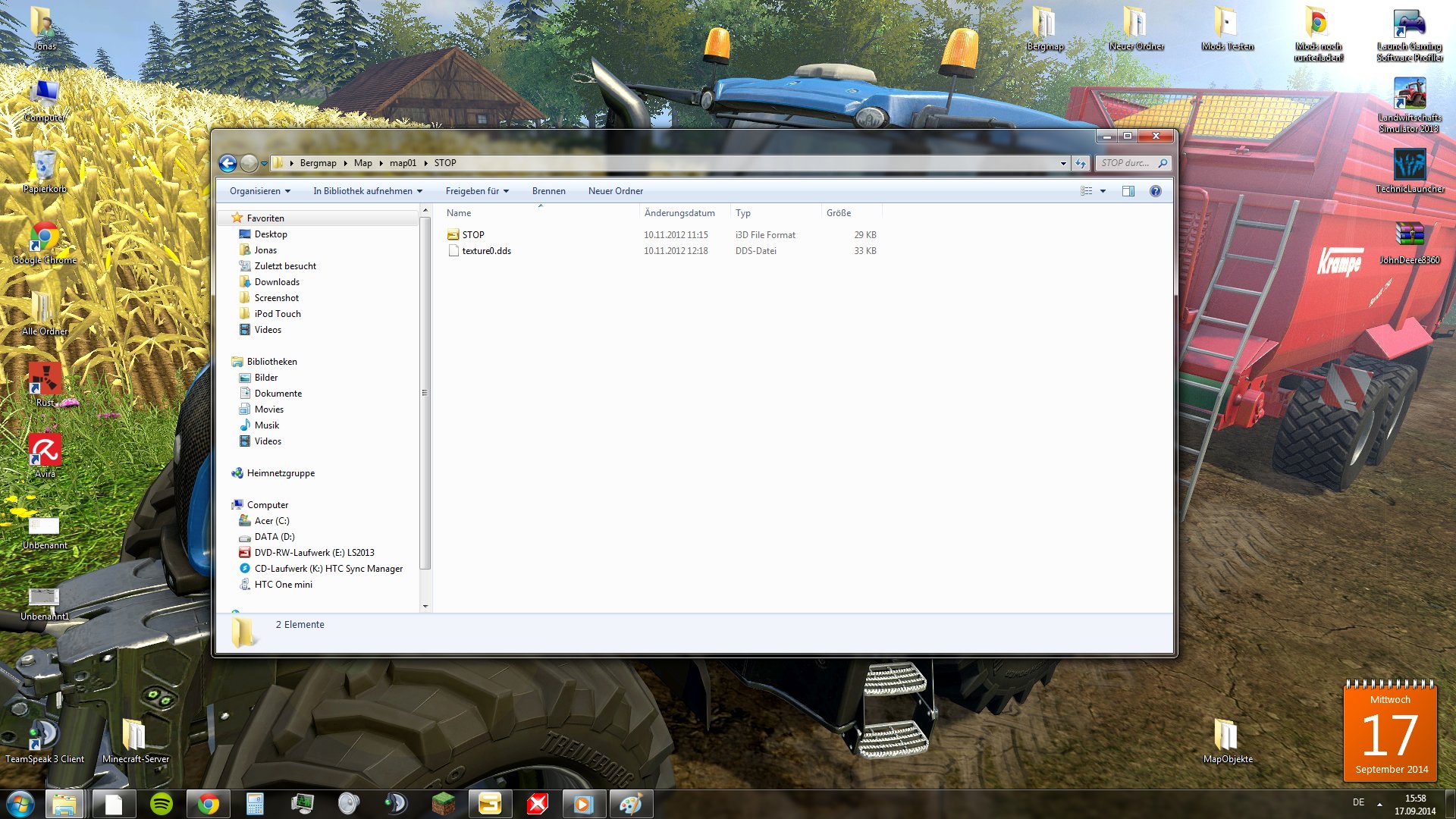The height and width of the screenshot is (819, 1456).
Task: Expand the Freigeben für dropdown
Action: (477, 191)
